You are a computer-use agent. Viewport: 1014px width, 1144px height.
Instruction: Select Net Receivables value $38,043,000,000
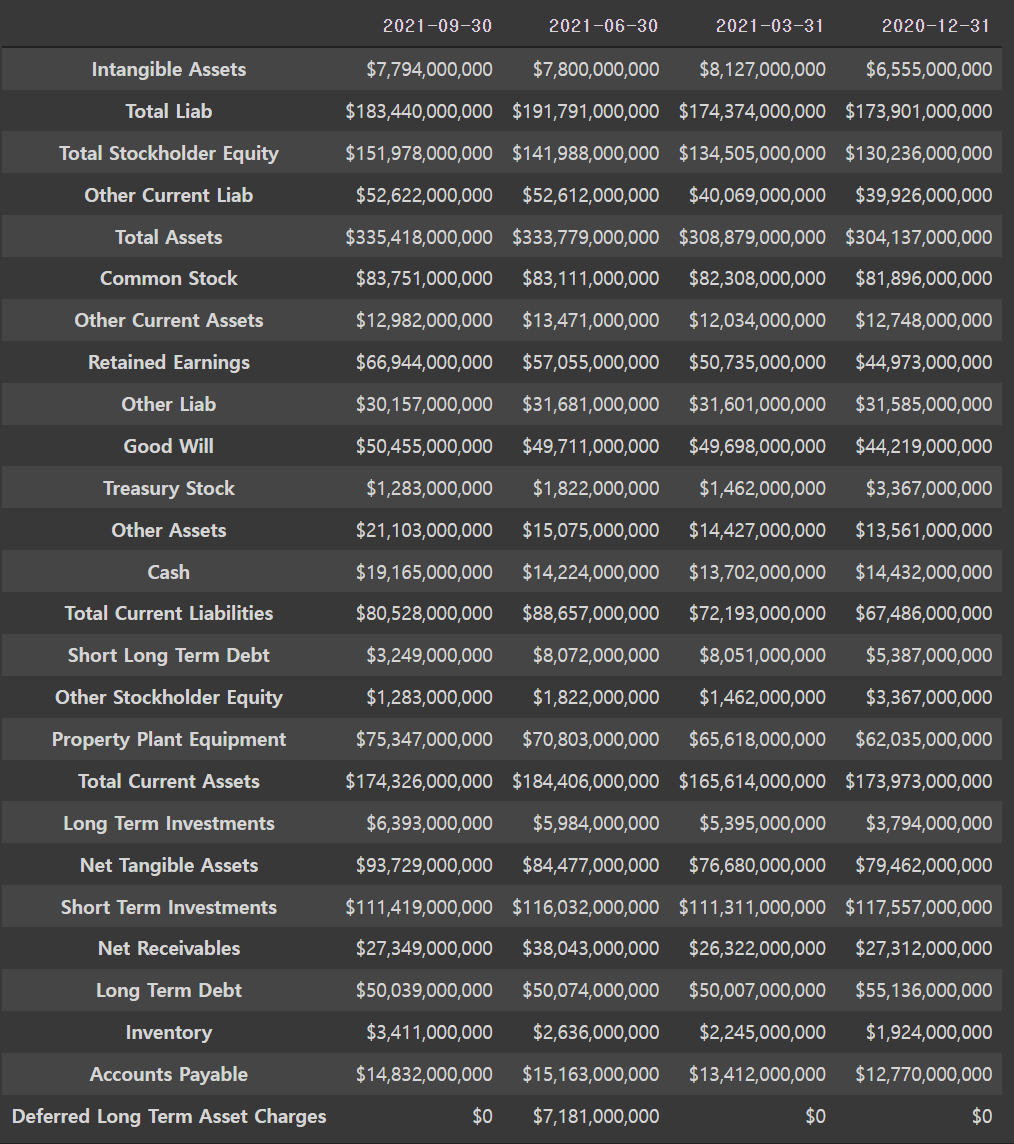point(590,948)
